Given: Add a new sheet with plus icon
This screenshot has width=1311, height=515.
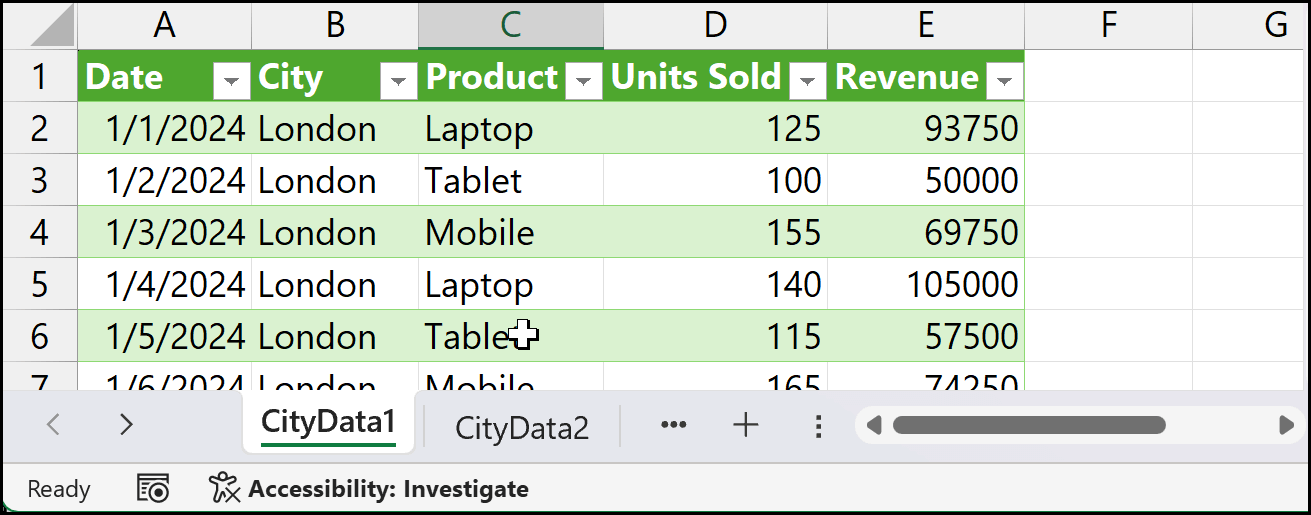Looking at the screenshot, I should pos(746,425).
